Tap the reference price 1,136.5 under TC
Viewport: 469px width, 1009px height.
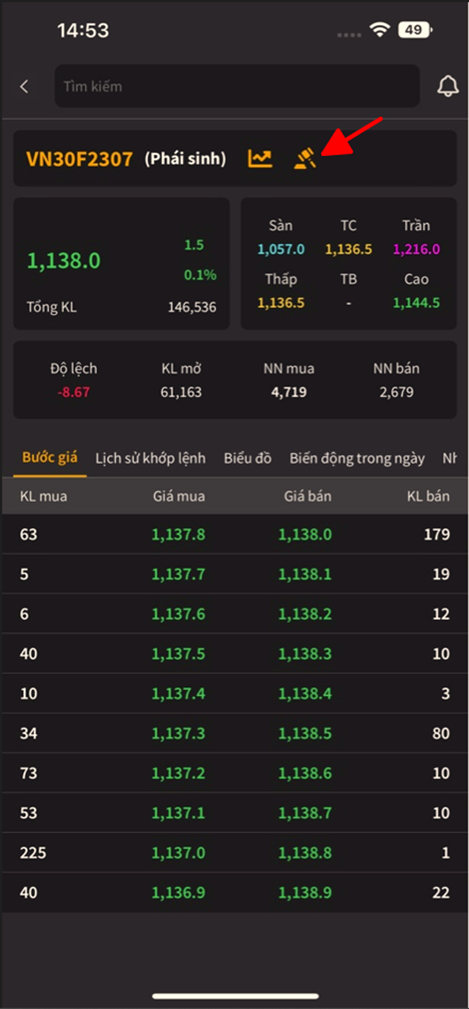coord(349,249)
